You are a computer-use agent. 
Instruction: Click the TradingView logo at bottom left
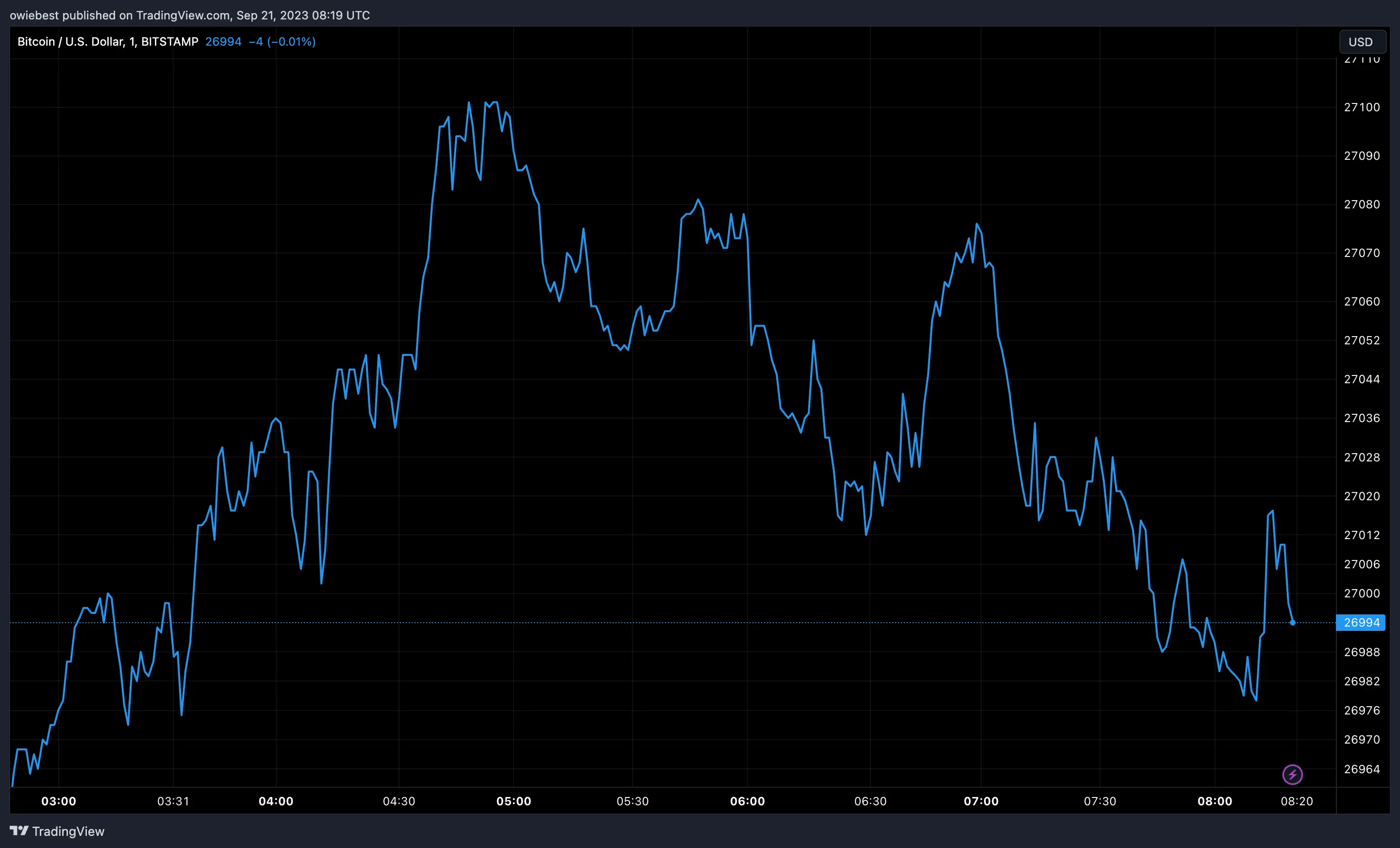(57, 831)
